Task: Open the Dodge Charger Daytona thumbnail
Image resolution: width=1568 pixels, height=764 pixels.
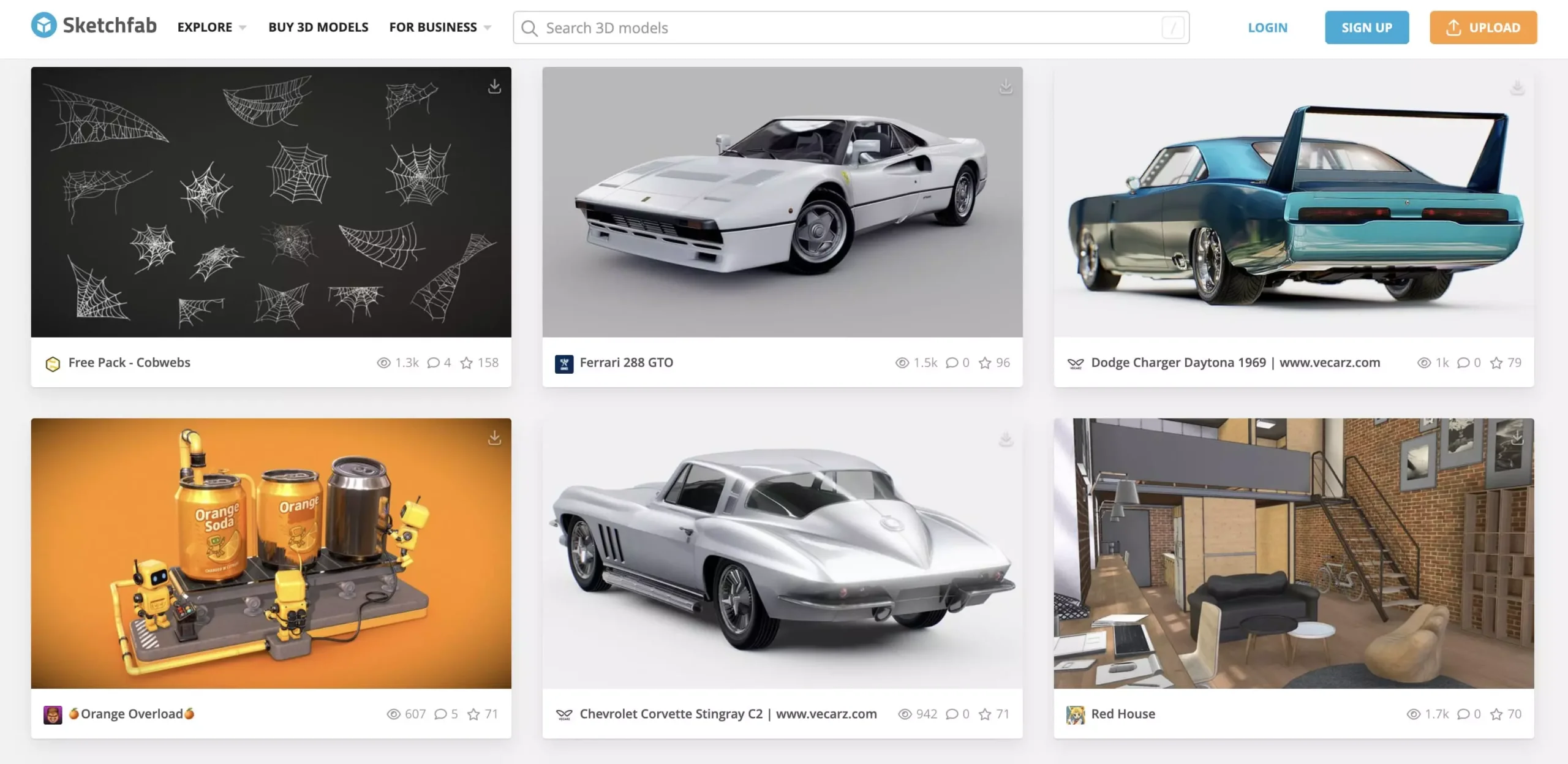Action: coord(1294,202)
